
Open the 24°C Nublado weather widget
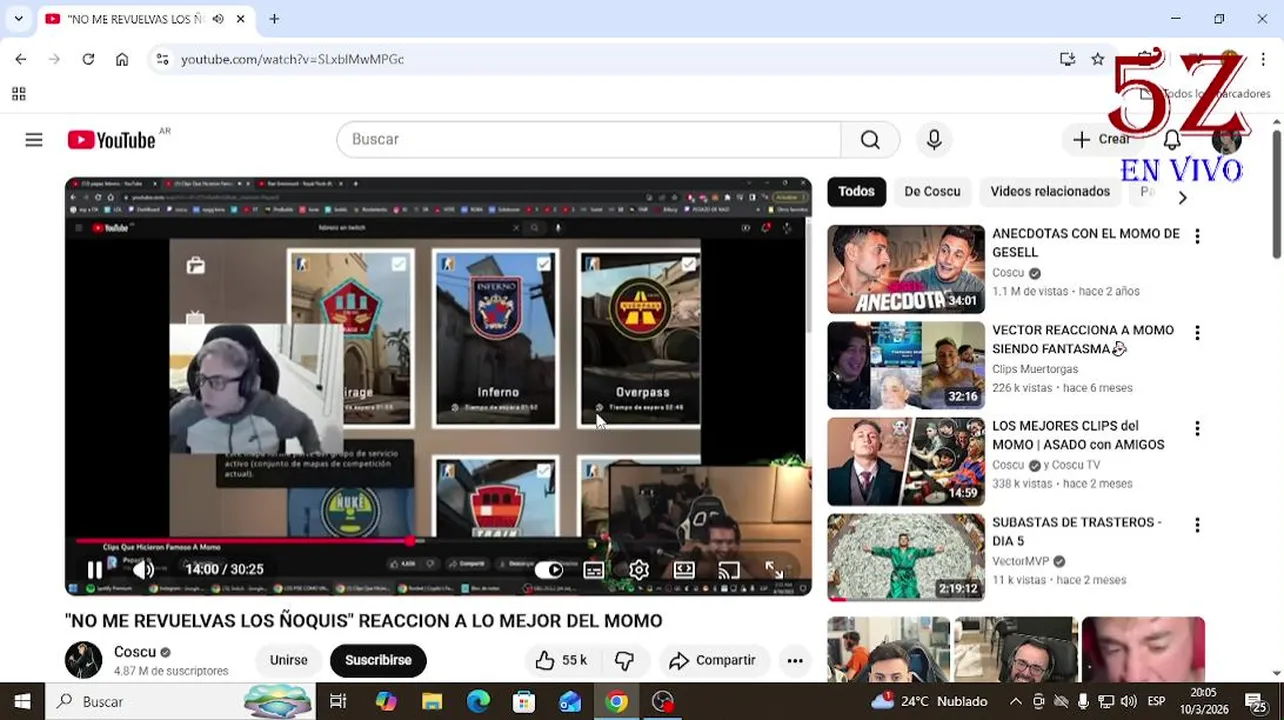point(929,702)
